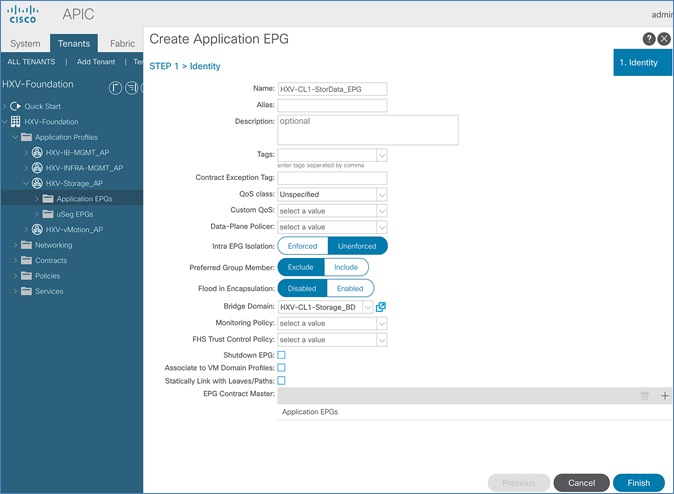The width and height of the screenshot is (674, 494).
Task: Click the Networking folder icon
Action: (27, 245)
